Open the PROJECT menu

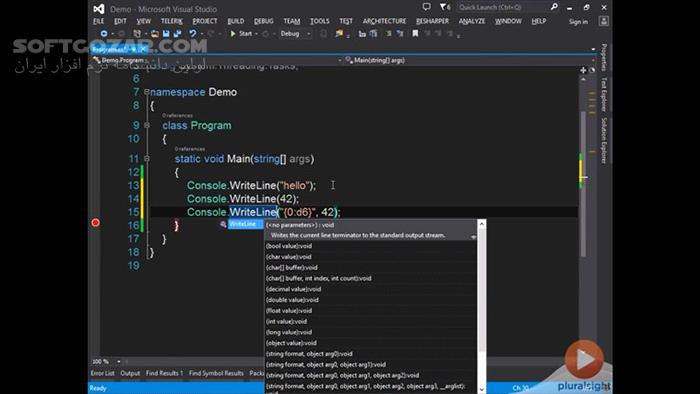coord(205,21)
